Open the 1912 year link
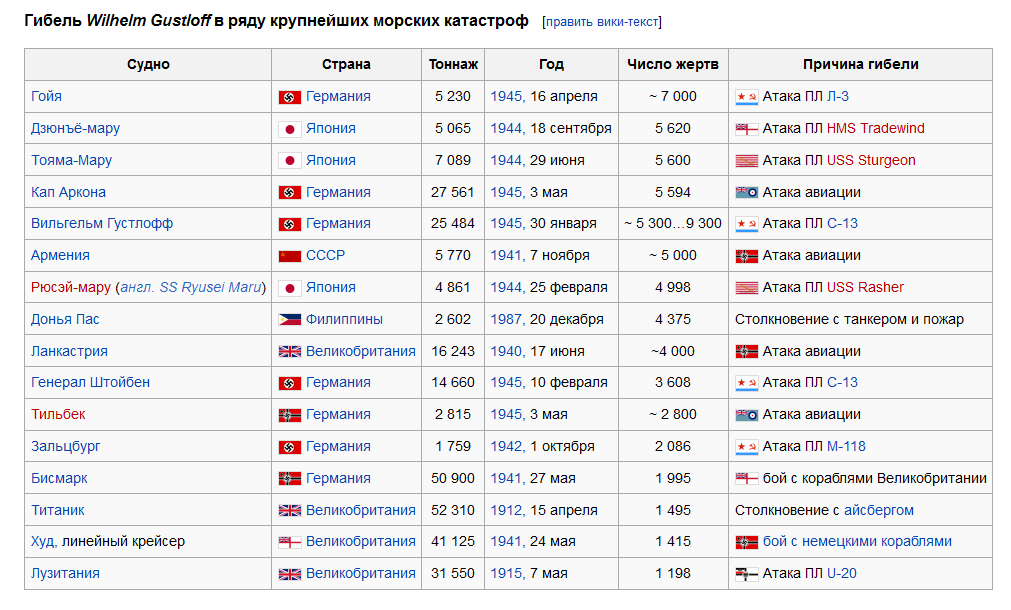 (x=506, y=510)
